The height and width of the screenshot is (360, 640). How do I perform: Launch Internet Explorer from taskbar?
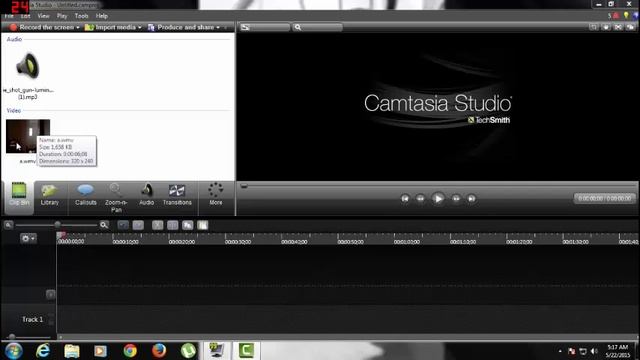(x=43, y=351)
